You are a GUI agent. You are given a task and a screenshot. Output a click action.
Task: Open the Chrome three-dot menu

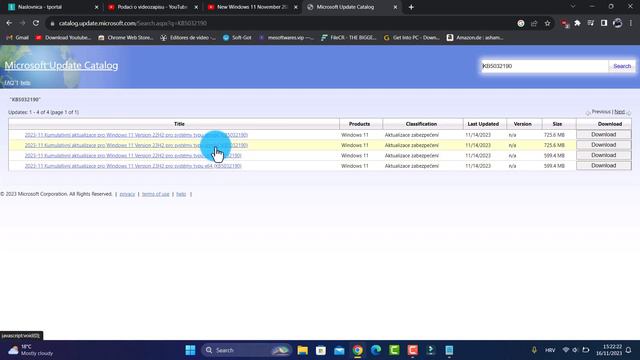tap(631, 23)
